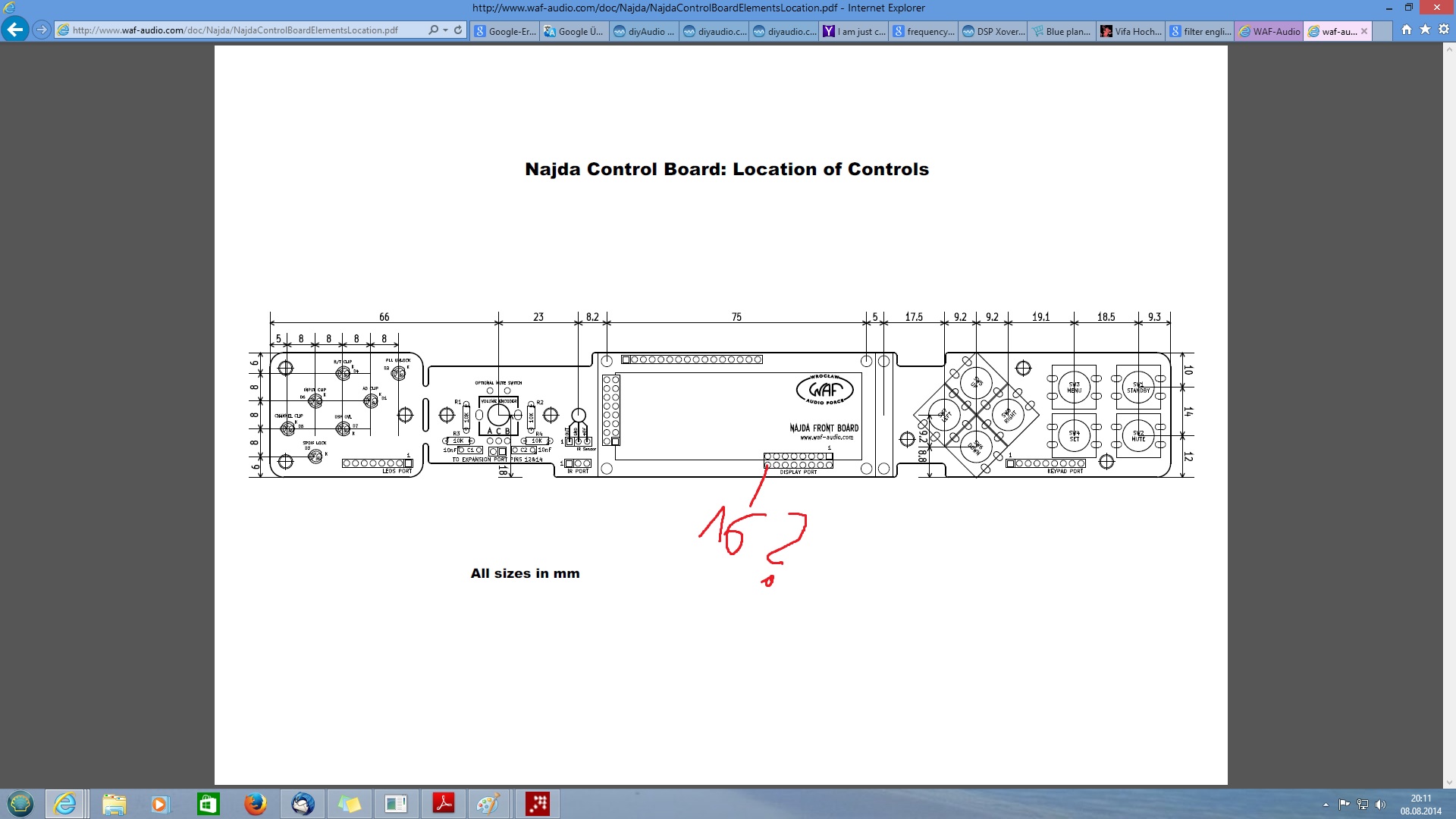Click the vertical scrollbar down arrow

1449,783
